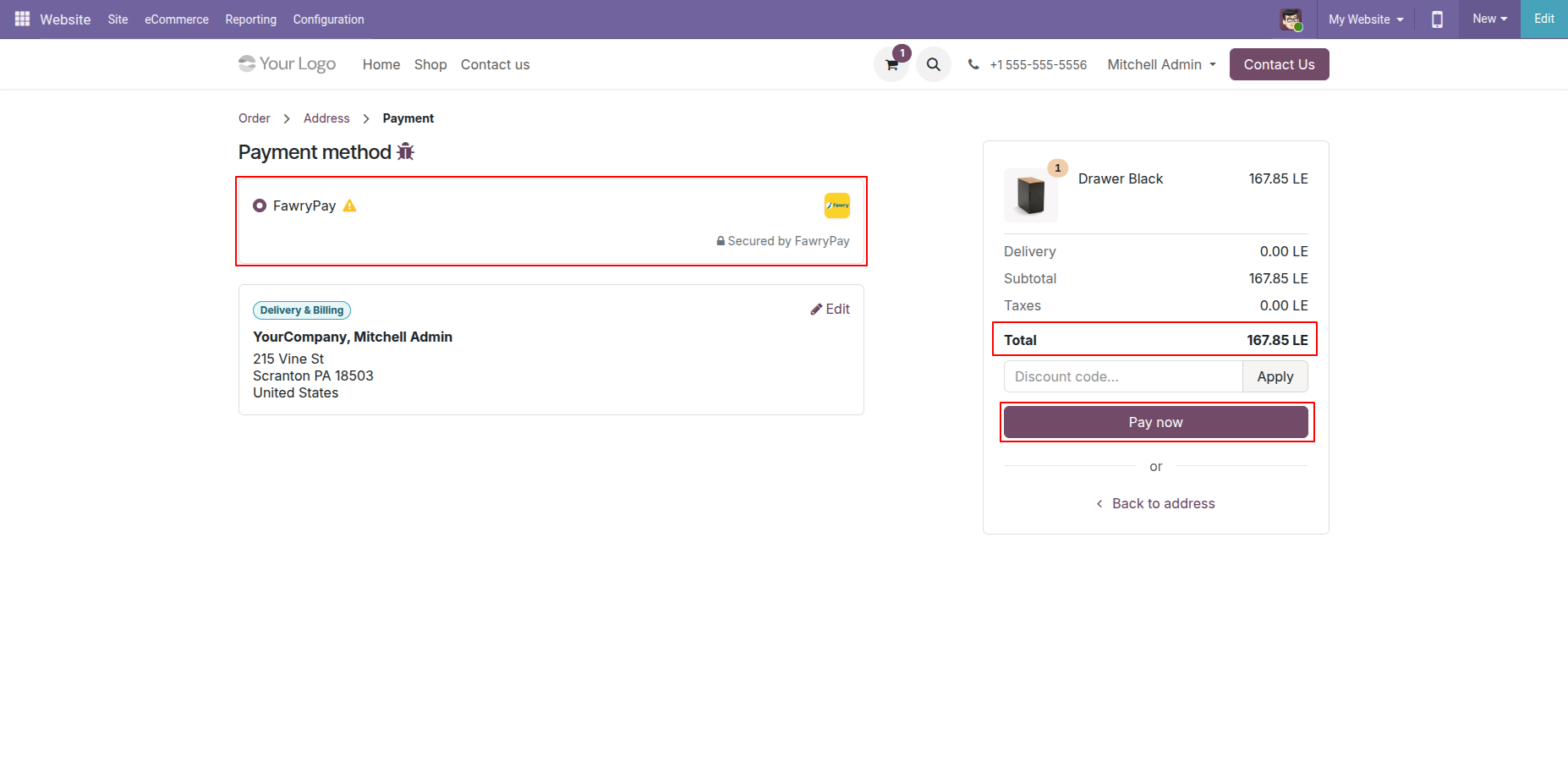Click the debug bug icon beside Payment method
Screen dimensions: 1568x784
(406, 151)
